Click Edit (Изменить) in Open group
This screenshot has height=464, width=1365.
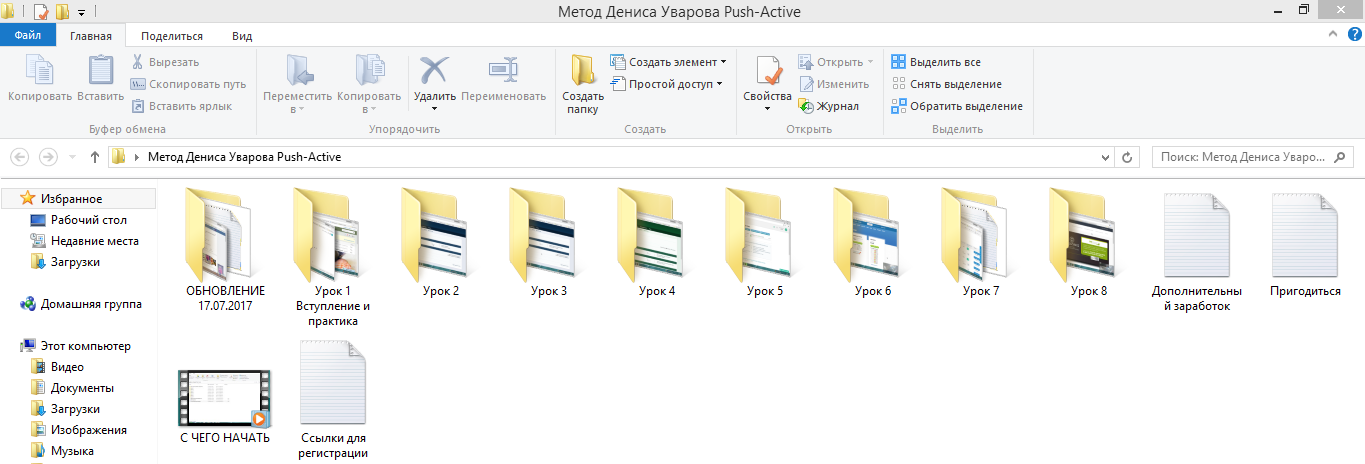pos(834,84)
